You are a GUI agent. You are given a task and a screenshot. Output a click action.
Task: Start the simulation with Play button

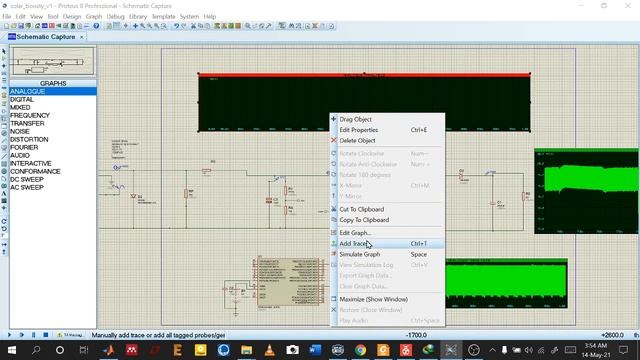9,335
